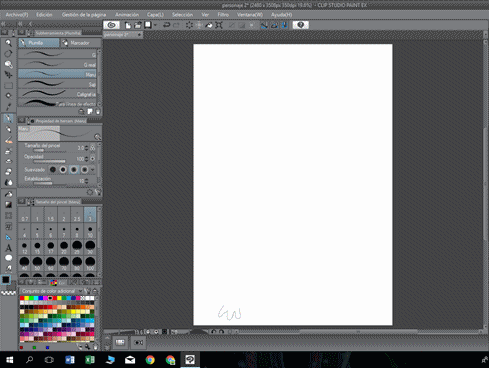Choose third anti-aliasing option in Suavizado
Screen dimensions: 489x368
pos(74,170)
